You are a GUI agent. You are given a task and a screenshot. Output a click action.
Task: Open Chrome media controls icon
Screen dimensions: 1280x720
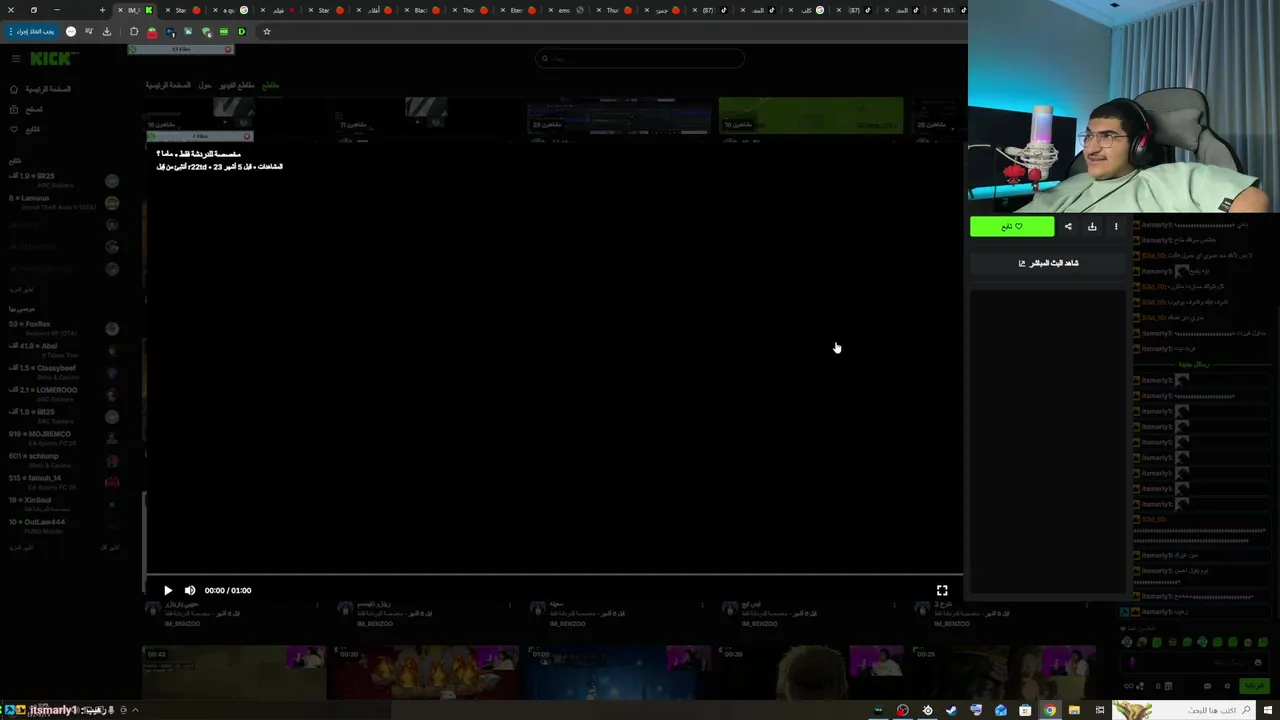[x=89, y=32]
